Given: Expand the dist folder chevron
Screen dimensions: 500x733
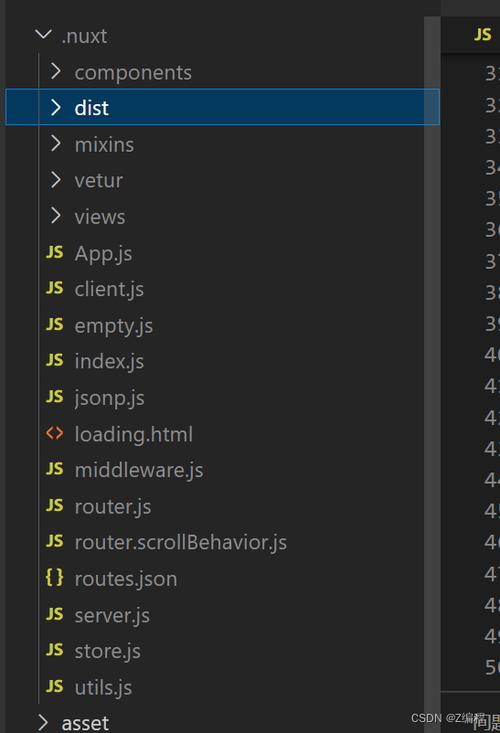Looking at the screenshot, I should point(56,108).
